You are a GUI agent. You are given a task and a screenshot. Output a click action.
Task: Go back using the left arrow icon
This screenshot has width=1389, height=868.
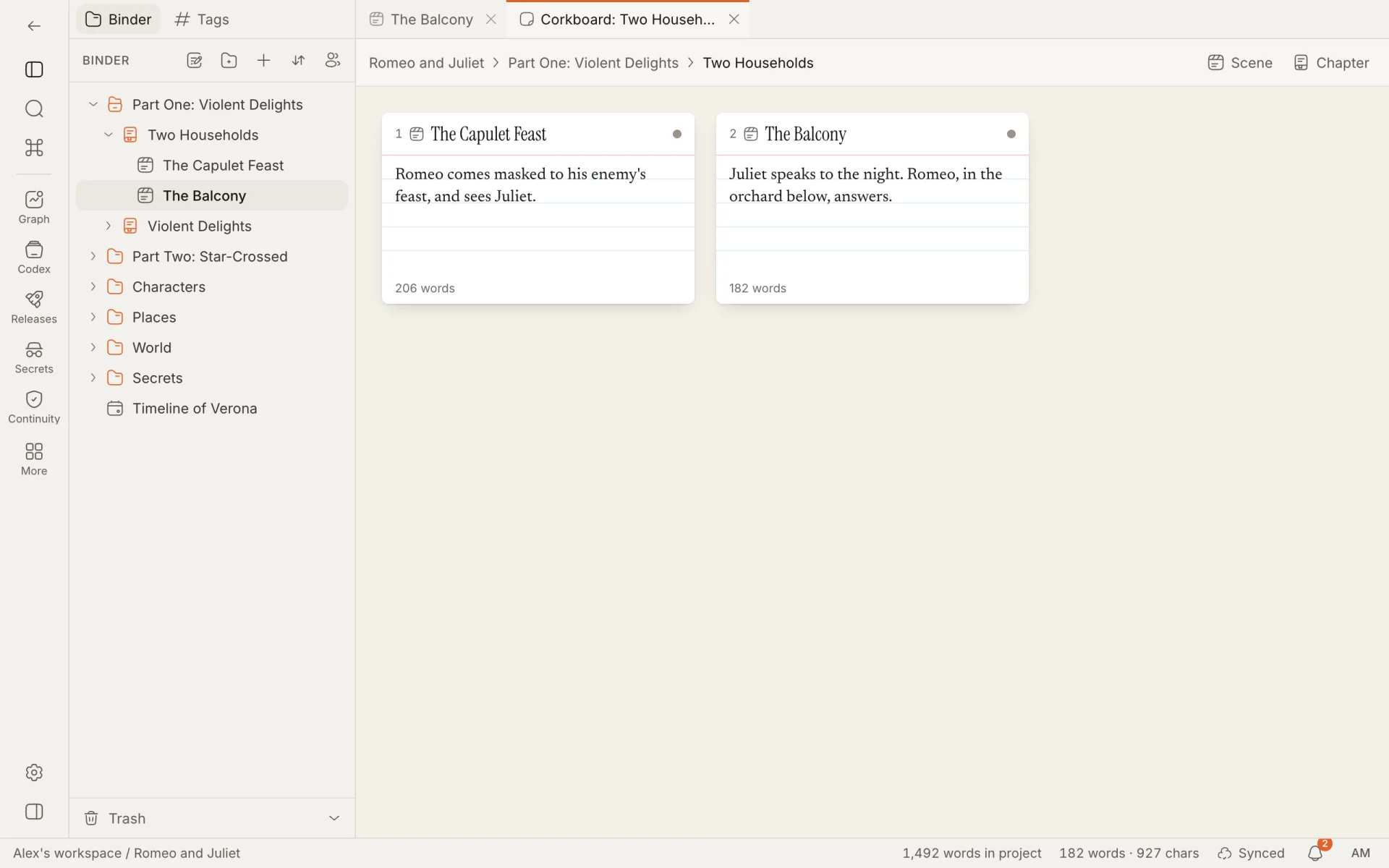(x=34, y=26)
